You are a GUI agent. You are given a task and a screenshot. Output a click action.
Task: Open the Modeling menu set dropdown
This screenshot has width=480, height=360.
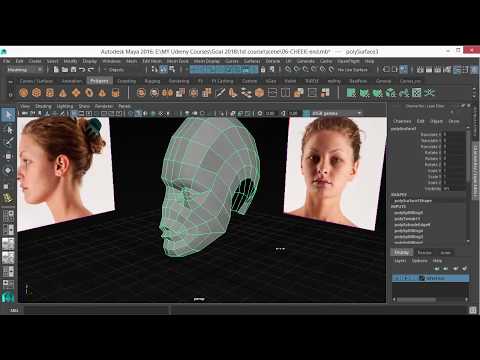click(x=25, y=69)
